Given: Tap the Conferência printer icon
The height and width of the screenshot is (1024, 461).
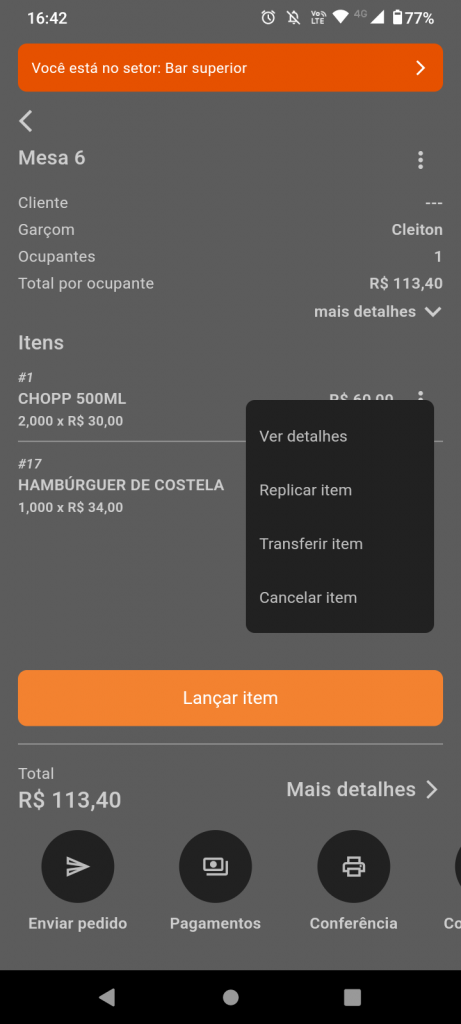Looking at the screenshot, I should pos(354,867).
